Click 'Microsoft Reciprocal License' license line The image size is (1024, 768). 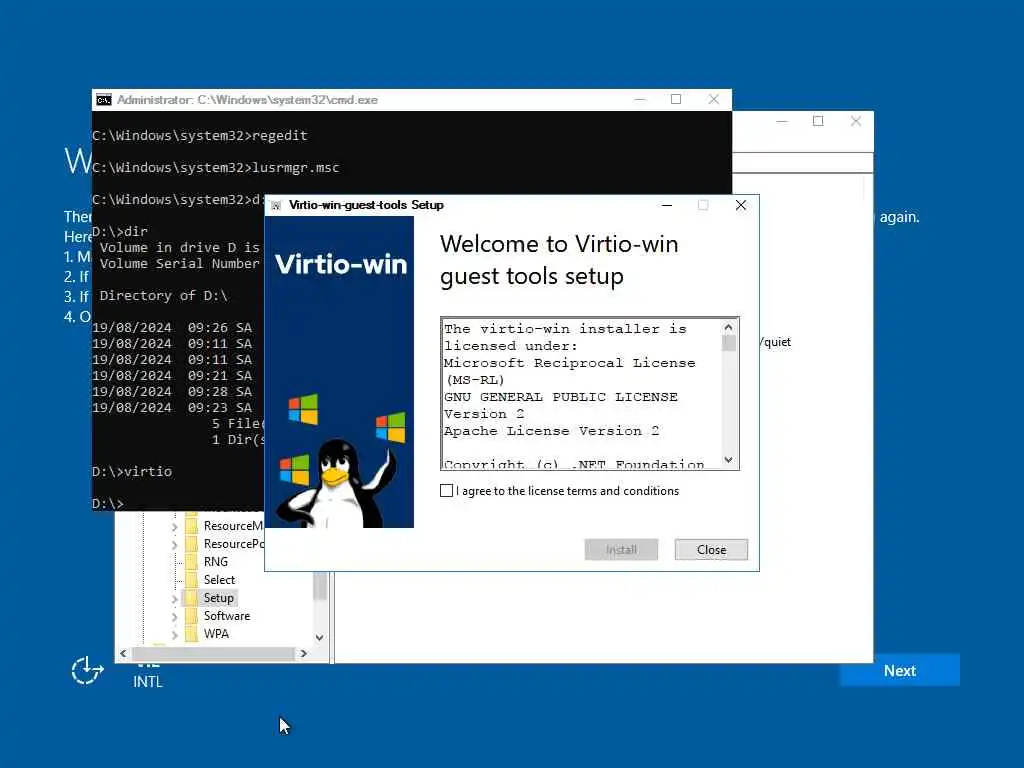[569, 363]
